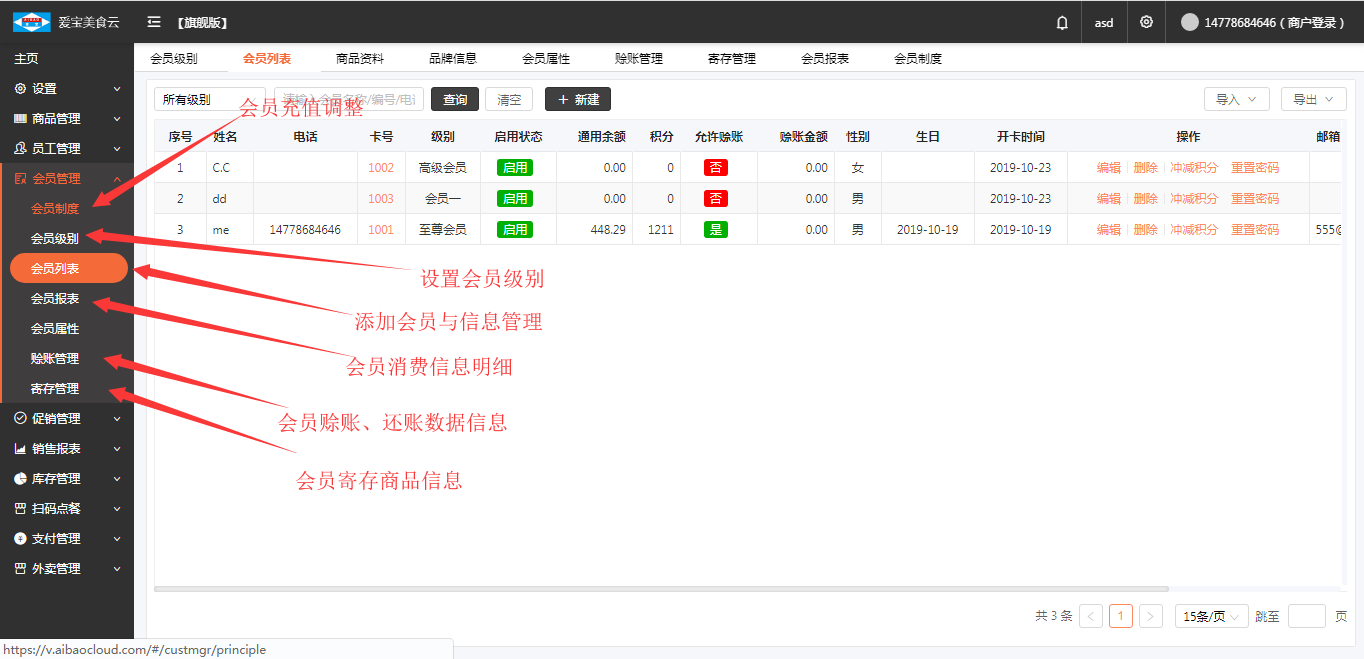1364x659 pixels.
Task: Click the 支付管理 sidebar icon
Action: point(20,539)
